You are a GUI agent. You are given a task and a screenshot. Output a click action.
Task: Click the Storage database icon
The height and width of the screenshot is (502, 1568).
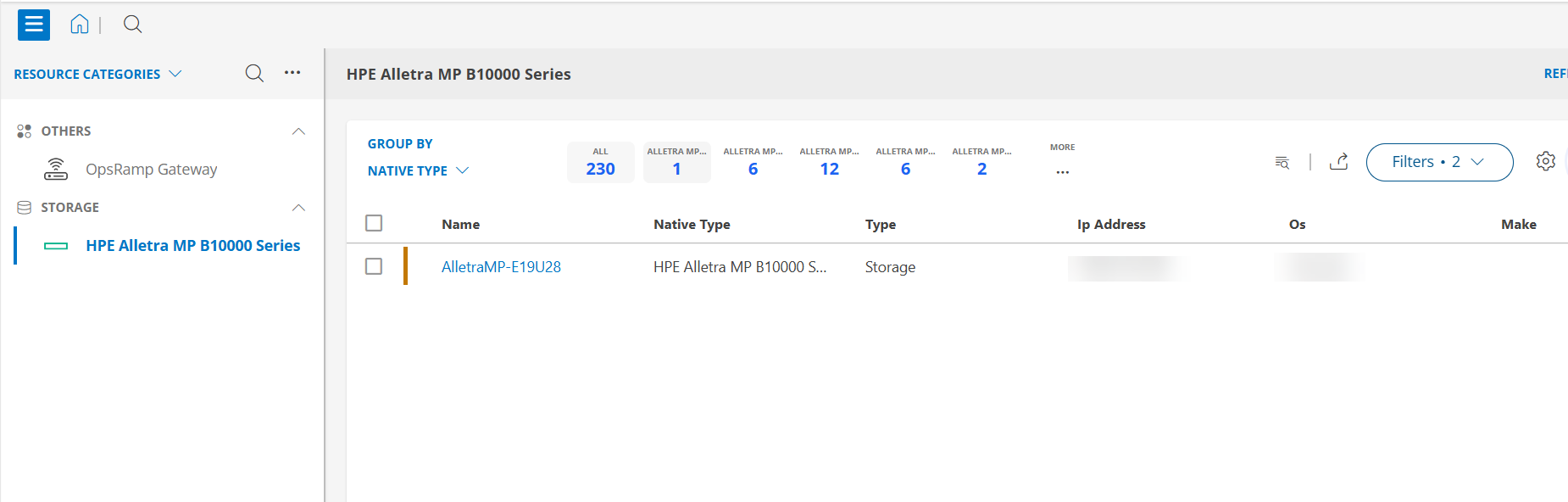coord(24,208)
